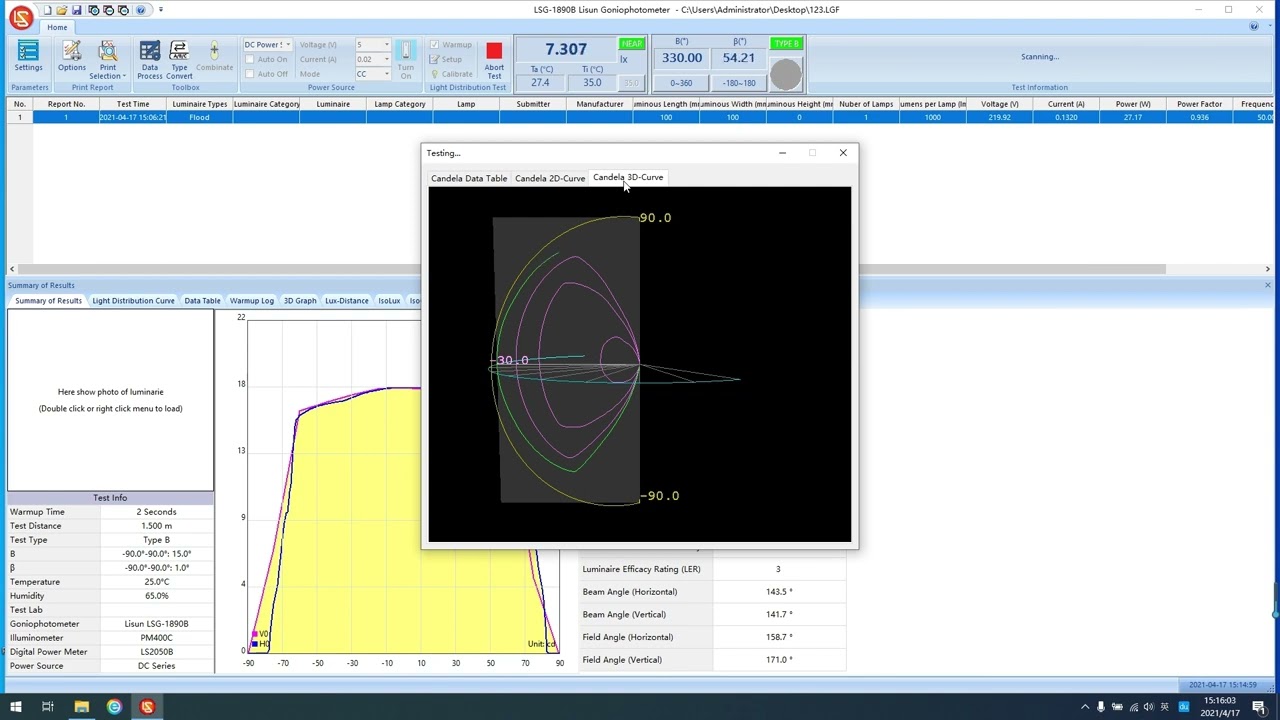
Task: Click the Lisun app taskbar icon
Action: [x=147, y=707]
